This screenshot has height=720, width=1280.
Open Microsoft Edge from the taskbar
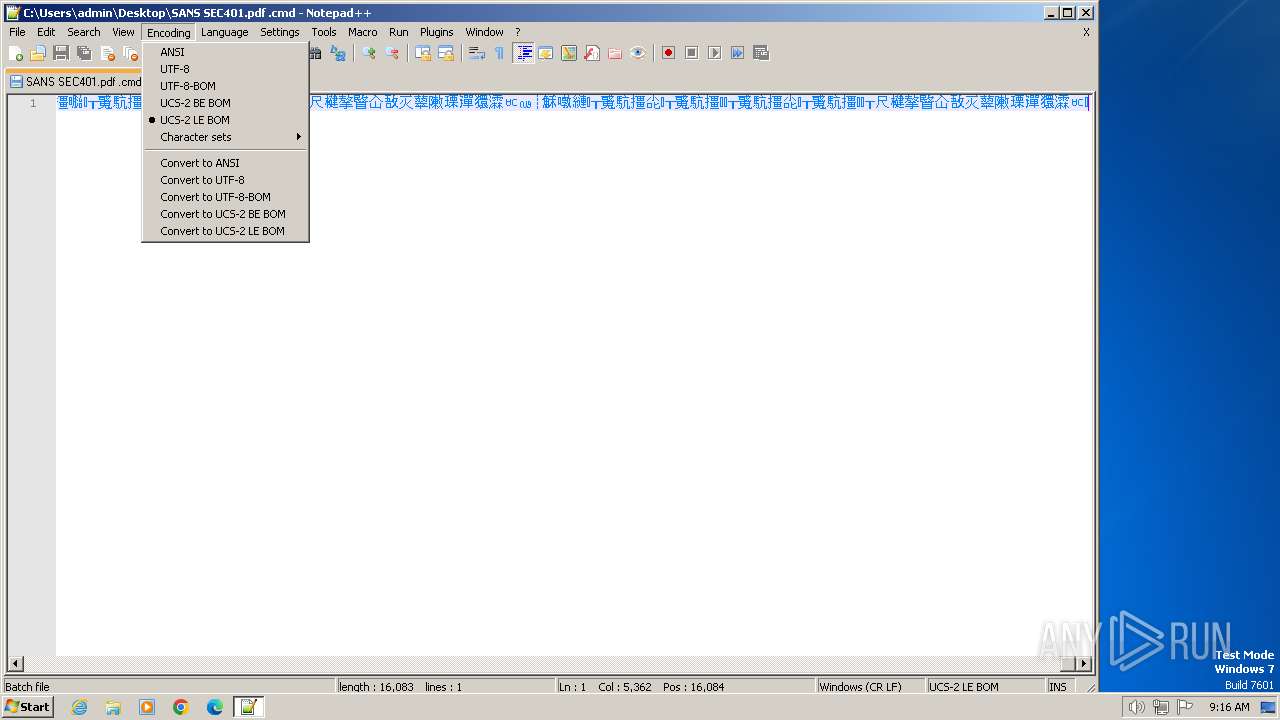(x=215, y=707)
